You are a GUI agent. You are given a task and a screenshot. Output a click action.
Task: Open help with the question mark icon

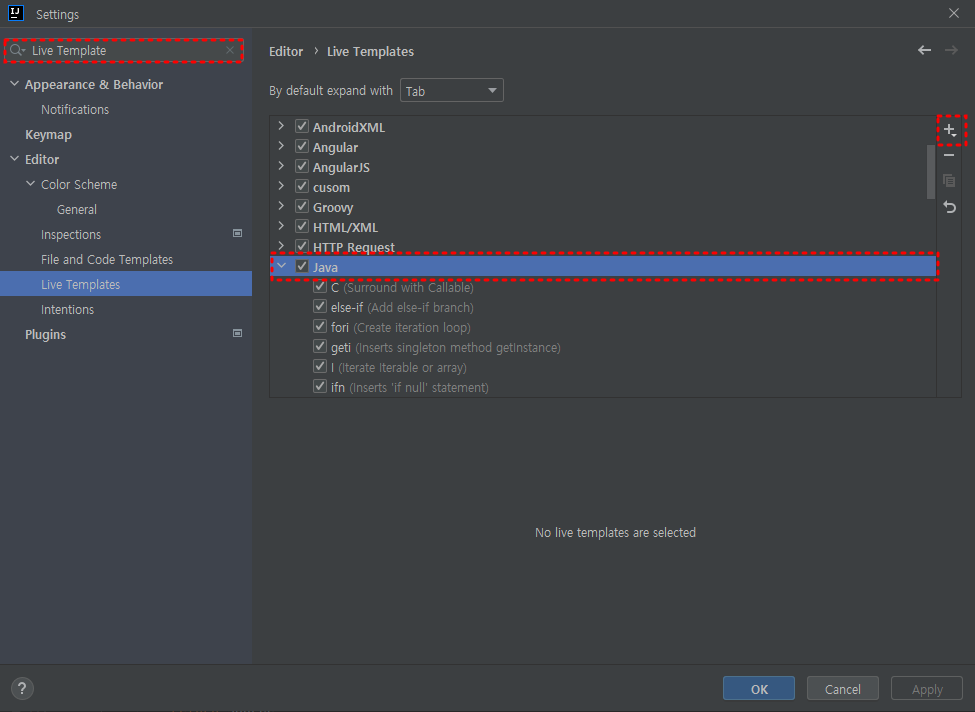(22, 688)
